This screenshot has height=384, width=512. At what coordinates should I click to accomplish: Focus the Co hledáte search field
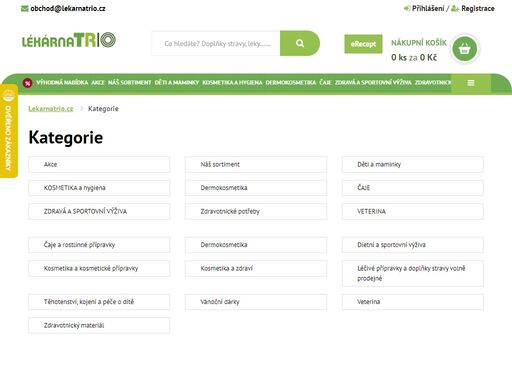coord(216,43)
